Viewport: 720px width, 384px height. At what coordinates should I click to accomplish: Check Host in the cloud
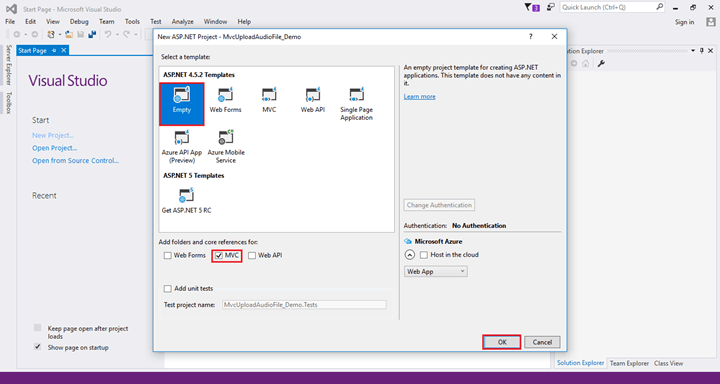424,254
